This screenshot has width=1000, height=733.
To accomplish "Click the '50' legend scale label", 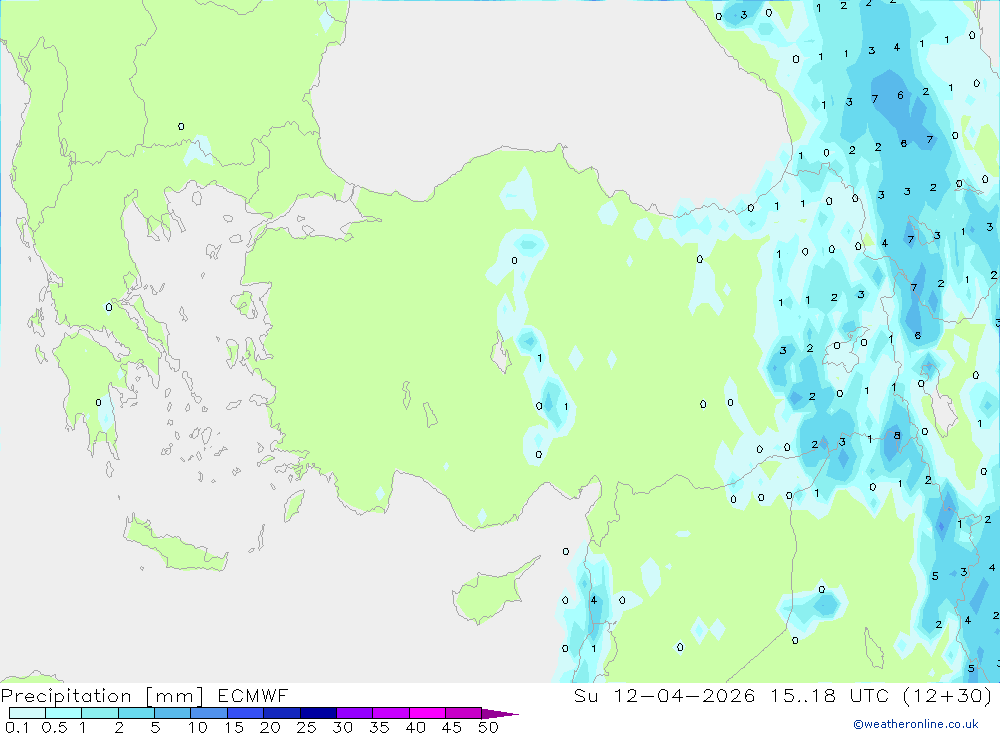I will point(488,727).
